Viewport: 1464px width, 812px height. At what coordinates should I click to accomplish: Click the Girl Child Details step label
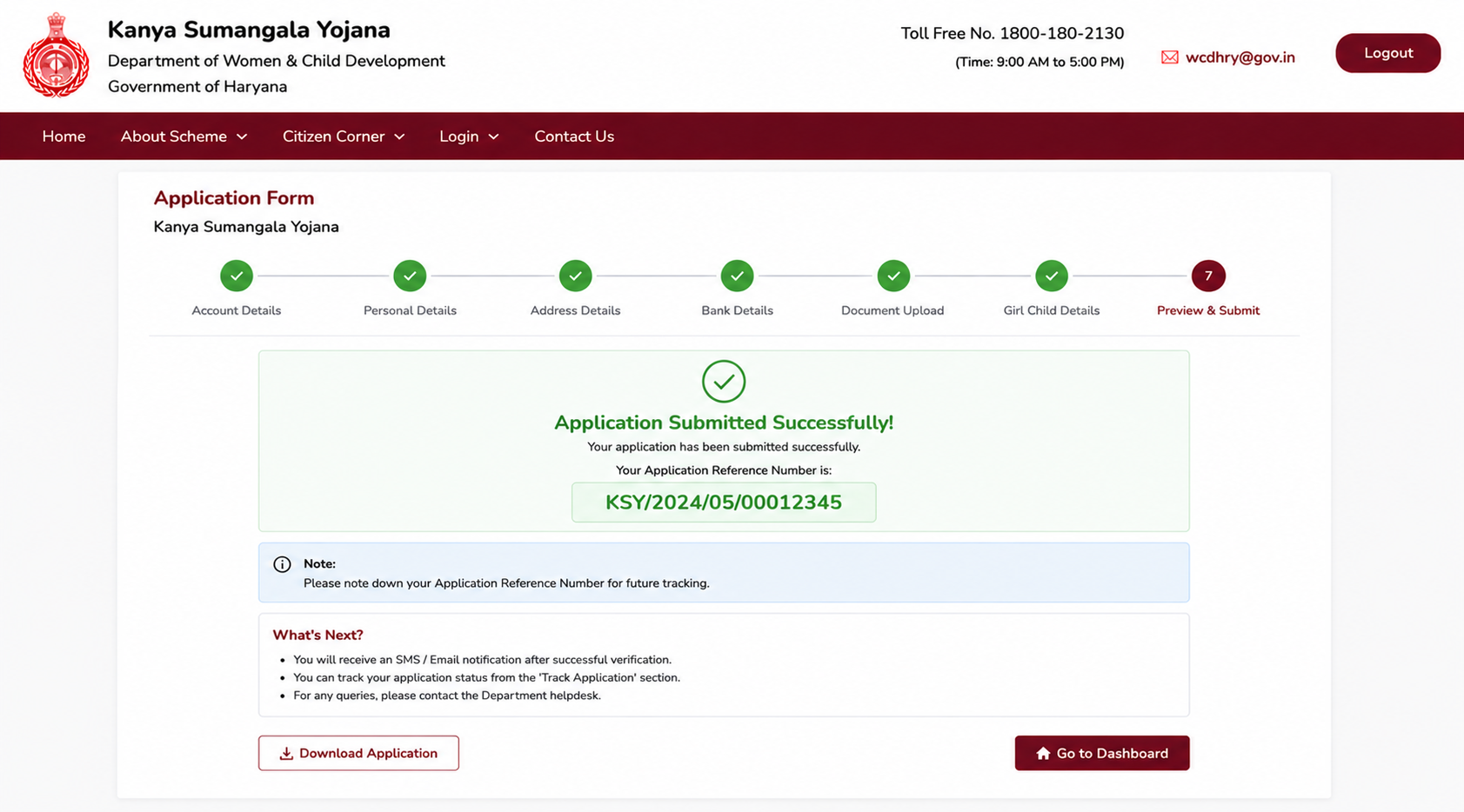(1052, 310)
